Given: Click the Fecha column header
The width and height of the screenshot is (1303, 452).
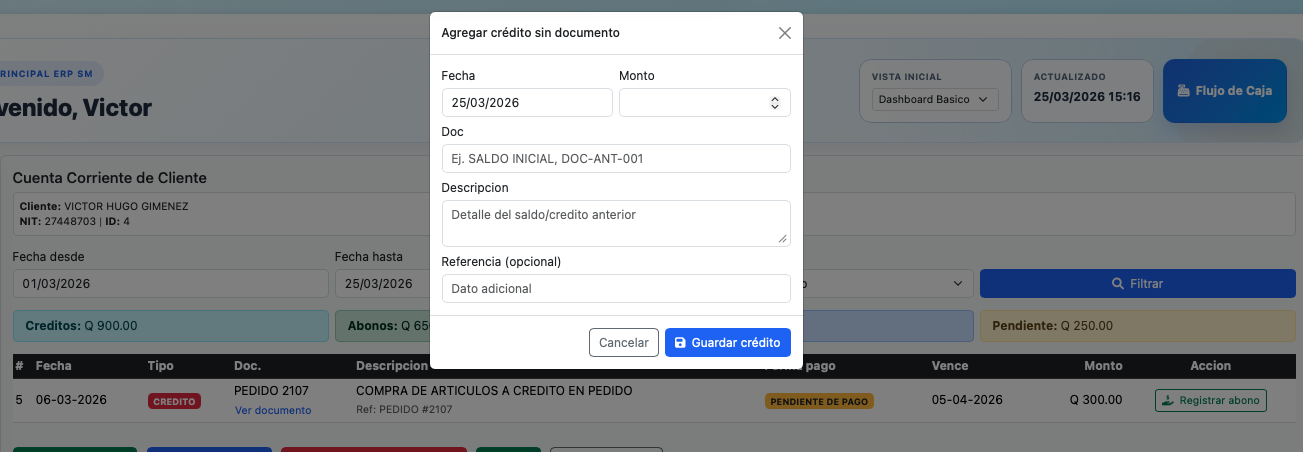Looking at the screenshot, I should click(x=53, y=366).
